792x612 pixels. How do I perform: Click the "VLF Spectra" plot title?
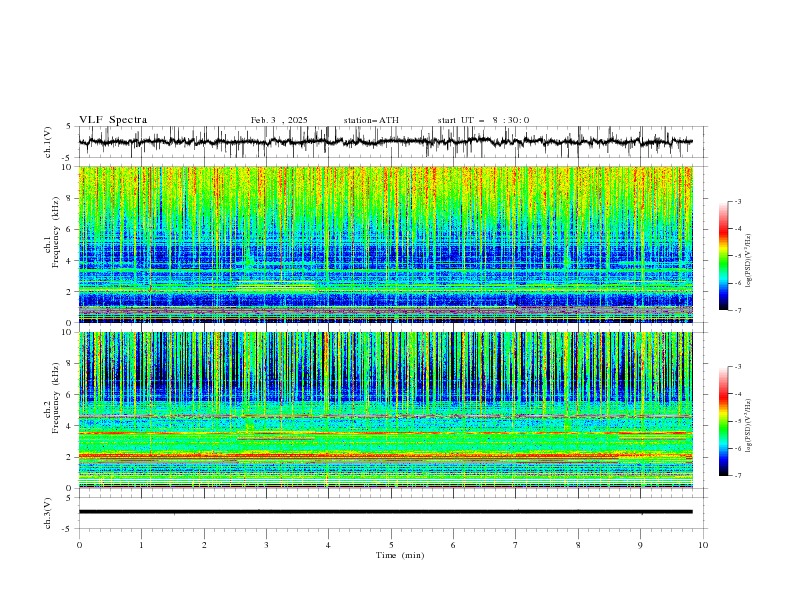click(113, 120)
